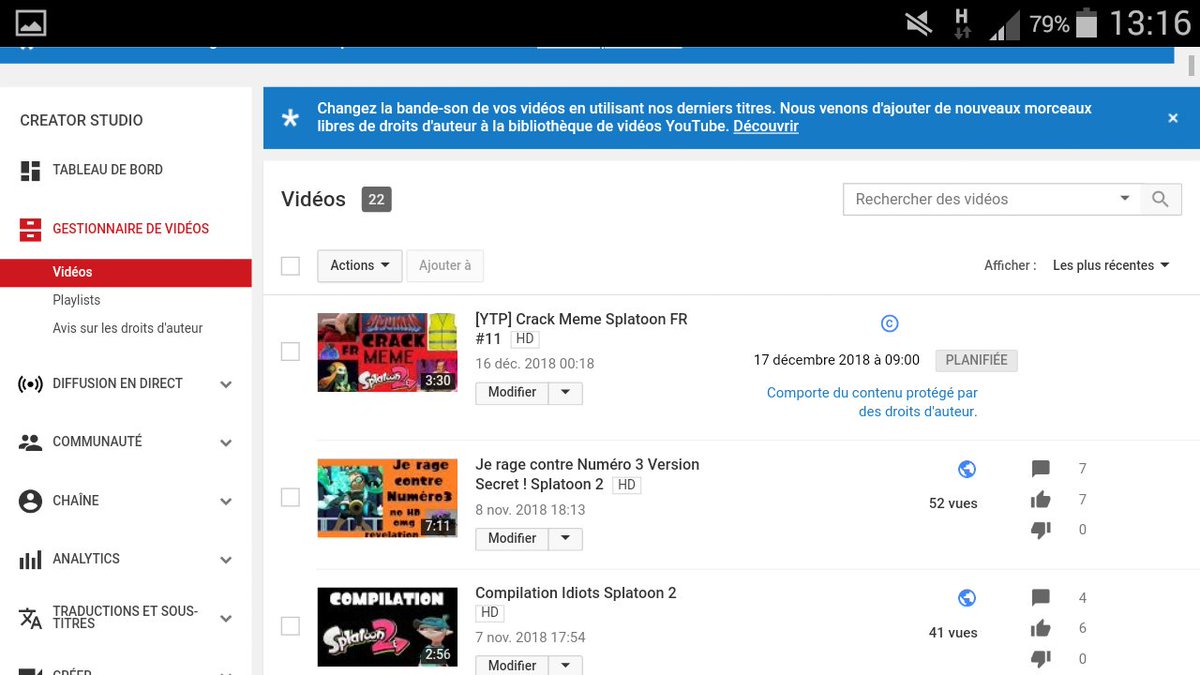Dismiss the blue soundtrack banner
Screen dimensions: 1200x675
(1173, 118)
